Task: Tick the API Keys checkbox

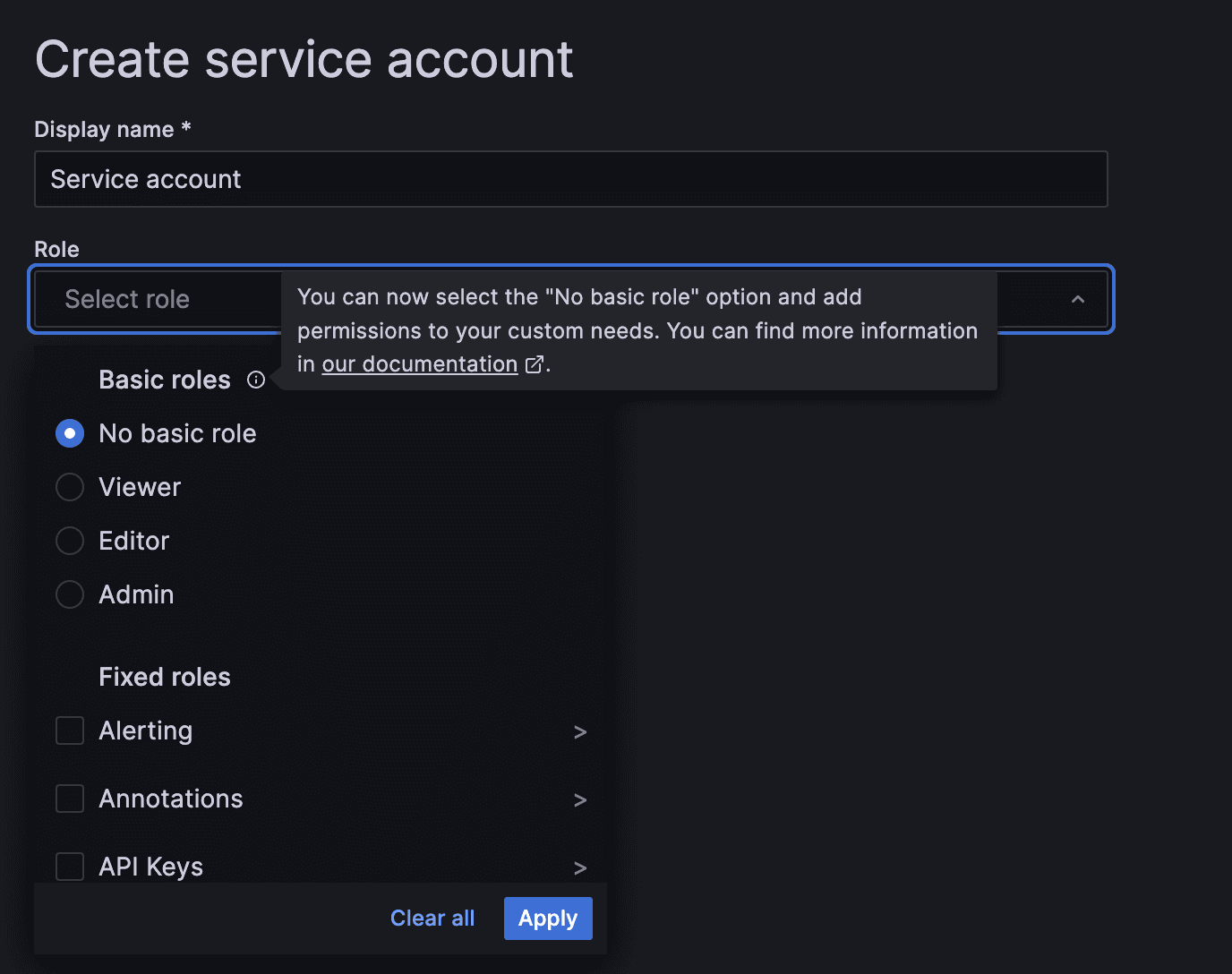Action: pyautogui.click(x=70, y=867)
